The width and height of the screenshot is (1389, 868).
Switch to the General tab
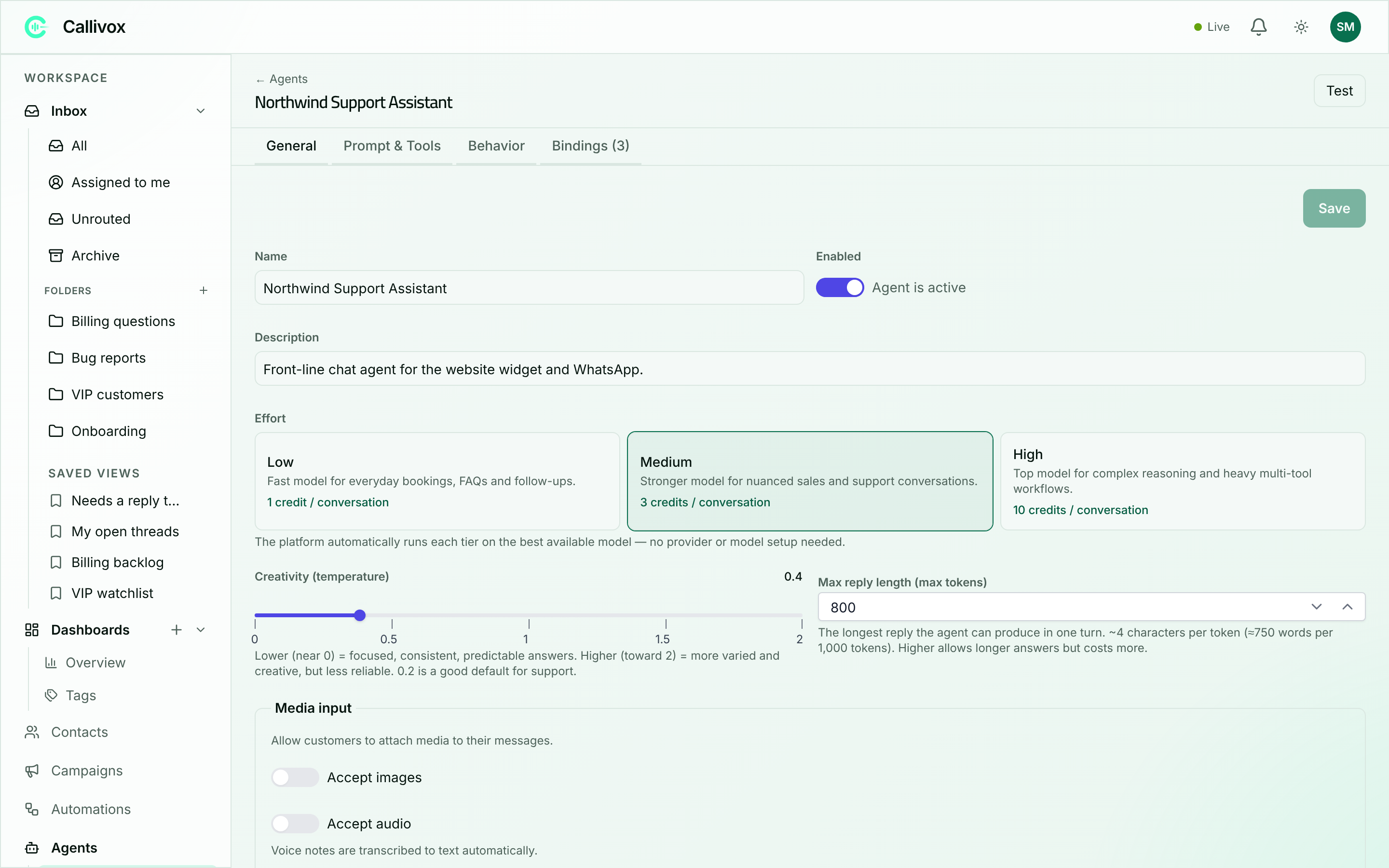[x=291, y=146]
